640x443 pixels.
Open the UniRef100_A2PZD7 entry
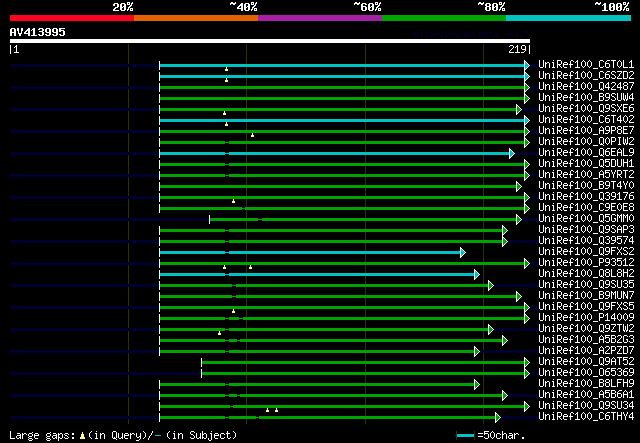(586, 351)
